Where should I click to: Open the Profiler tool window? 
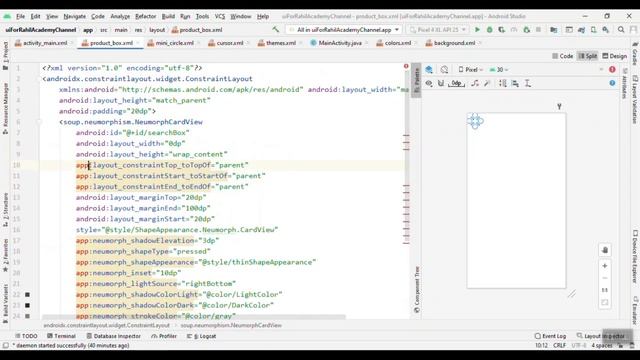coord(164,336)
